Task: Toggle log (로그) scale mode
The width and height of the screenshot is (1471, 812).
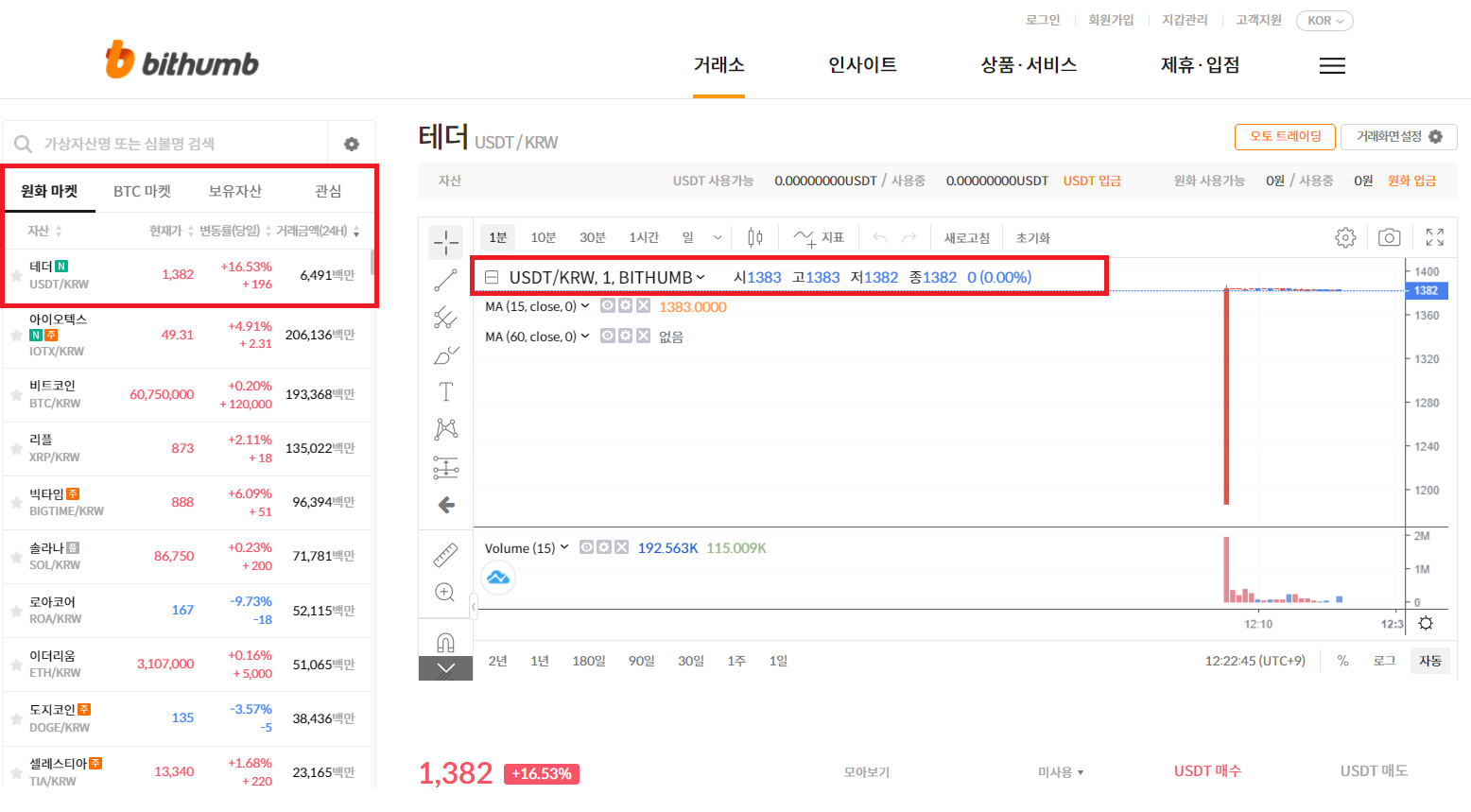Action: pyautogui.click(x=1384, y=661)
